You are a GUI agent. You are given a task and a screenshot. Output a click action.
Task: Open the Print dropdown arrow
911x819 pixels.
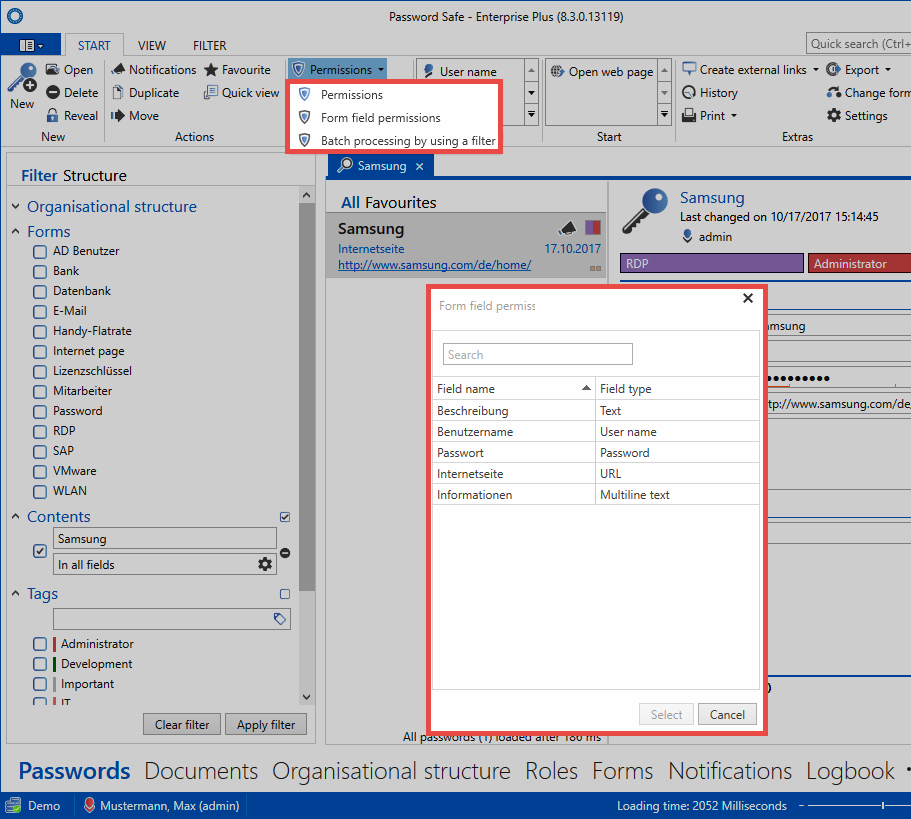point(734,116)
